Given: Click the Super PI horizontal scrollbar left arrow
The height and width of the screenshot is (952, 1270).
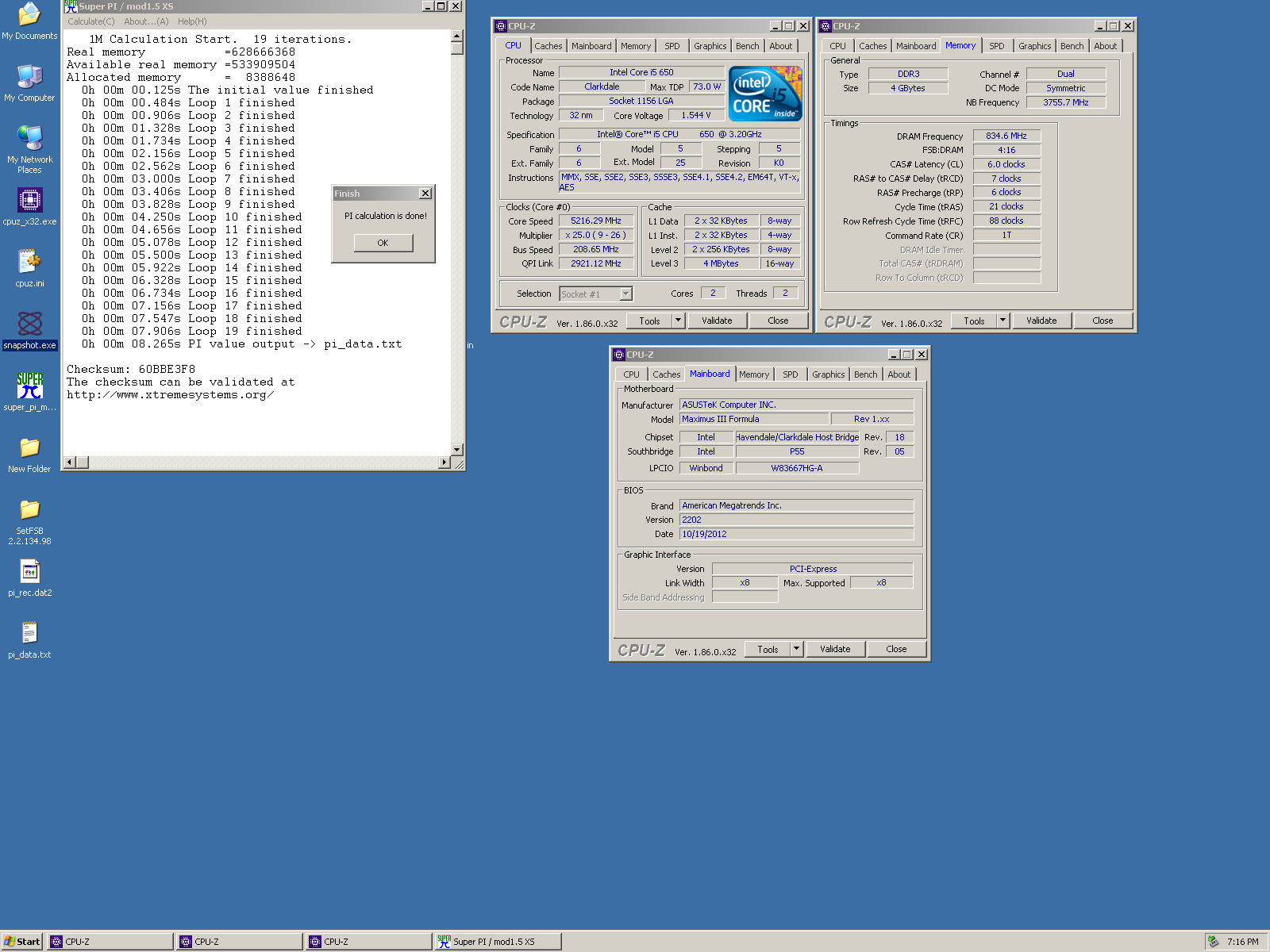Looking at the screenshot, I should (69, 462).
